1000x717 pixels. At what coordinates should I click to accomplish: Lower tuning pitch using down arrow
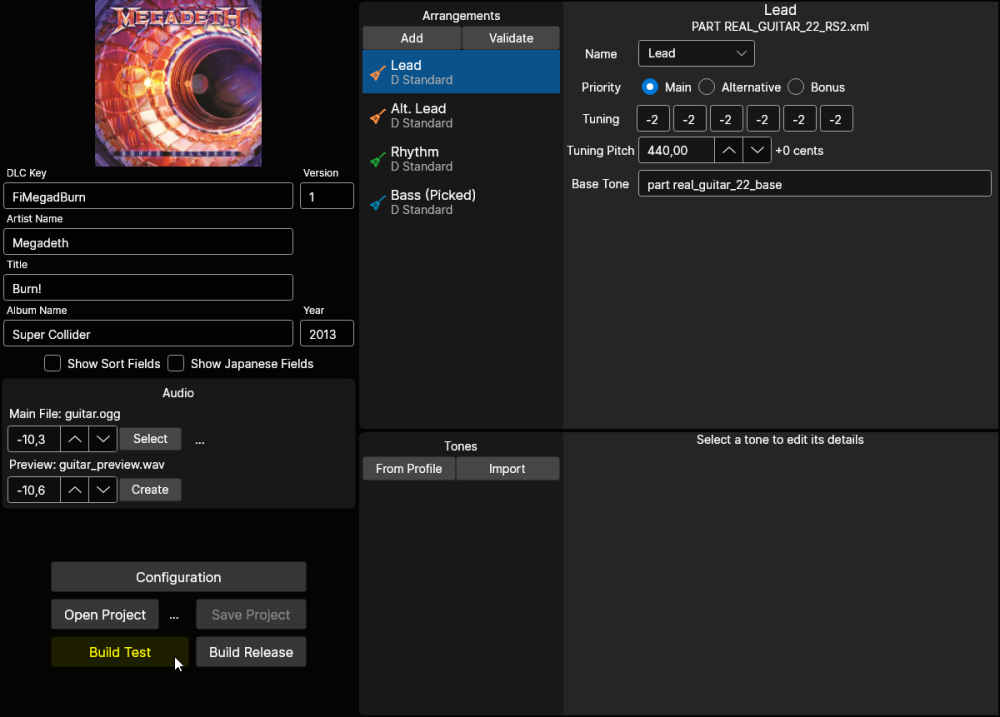point(758,151)
